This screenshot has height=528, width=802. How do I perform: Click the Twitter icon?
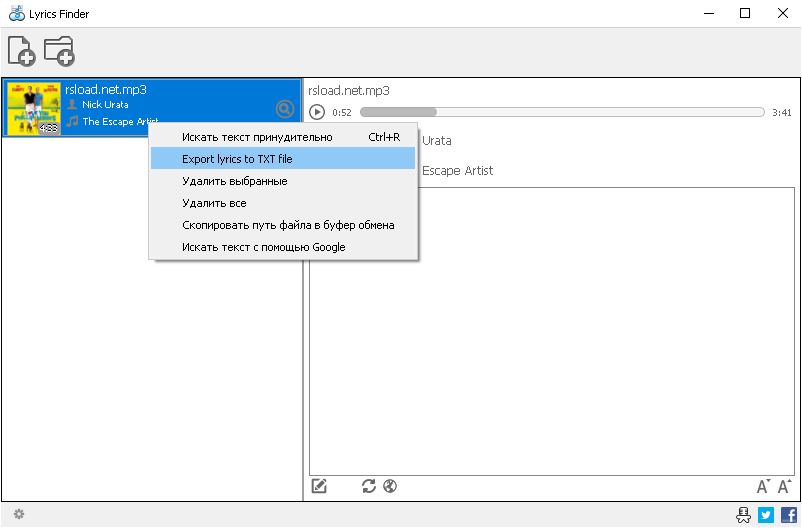point(766,515)
